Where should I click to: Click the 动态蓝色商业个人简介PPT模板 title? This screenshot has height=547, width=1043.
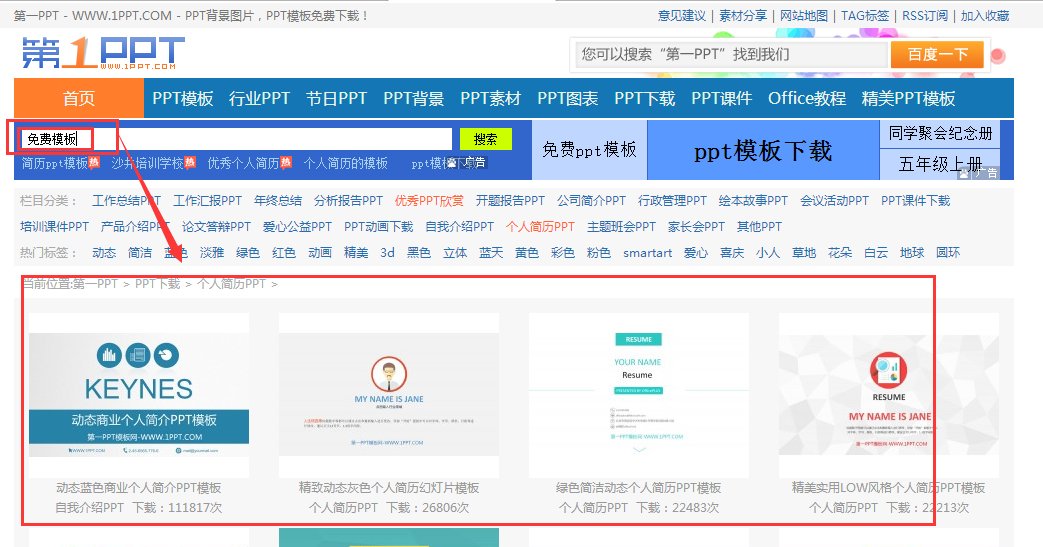[139, 488]
